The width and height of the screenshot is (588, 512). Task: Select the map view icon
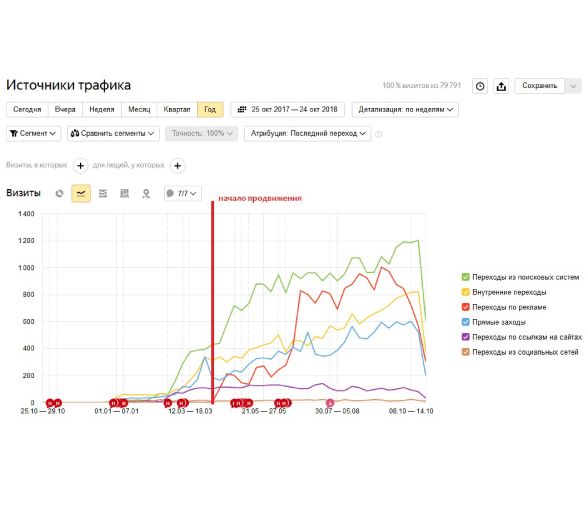tap(146, 194)
